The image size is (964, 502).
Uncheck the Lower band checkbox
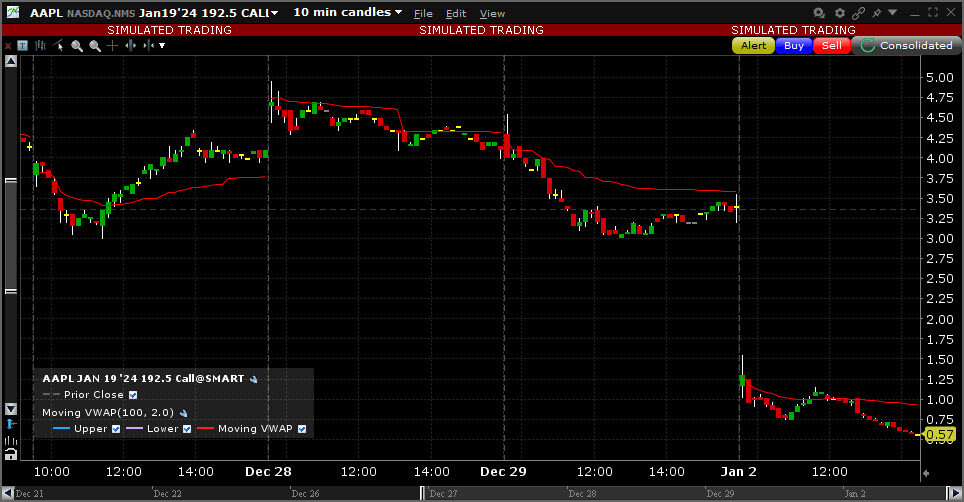point(187,429)
